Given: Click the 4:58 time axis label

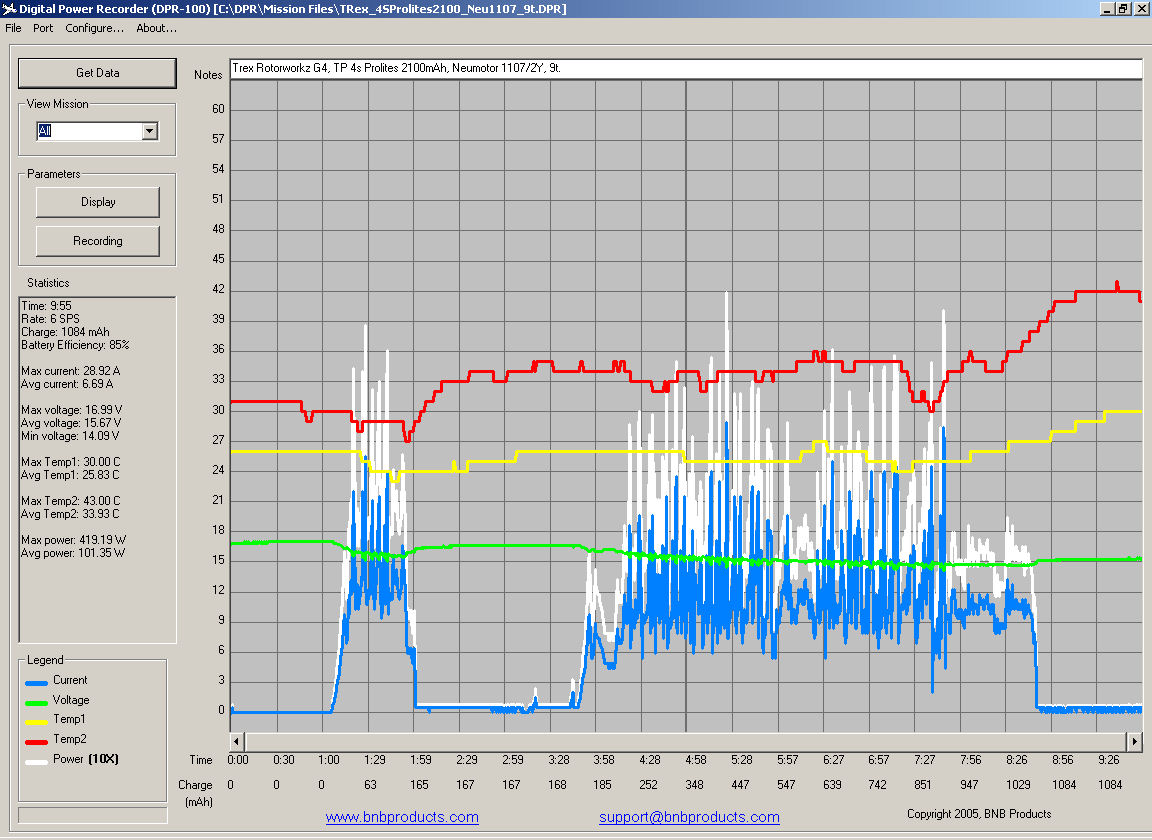Looking at the screenshot, I should click(694, 760).
